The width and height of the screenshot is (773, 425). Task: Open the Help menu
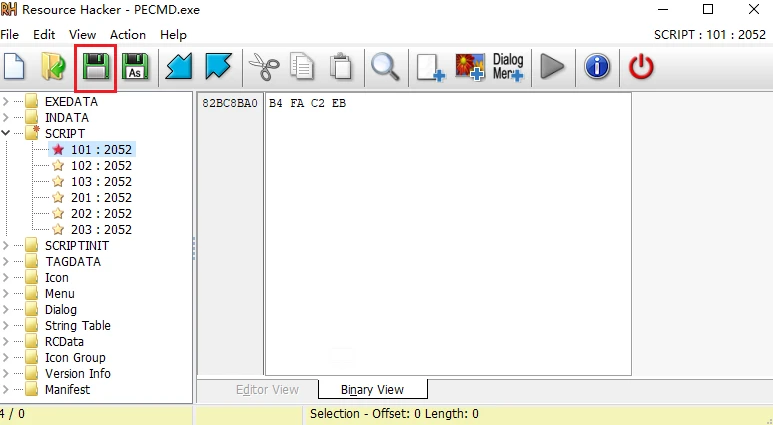[x=173, y=35]
